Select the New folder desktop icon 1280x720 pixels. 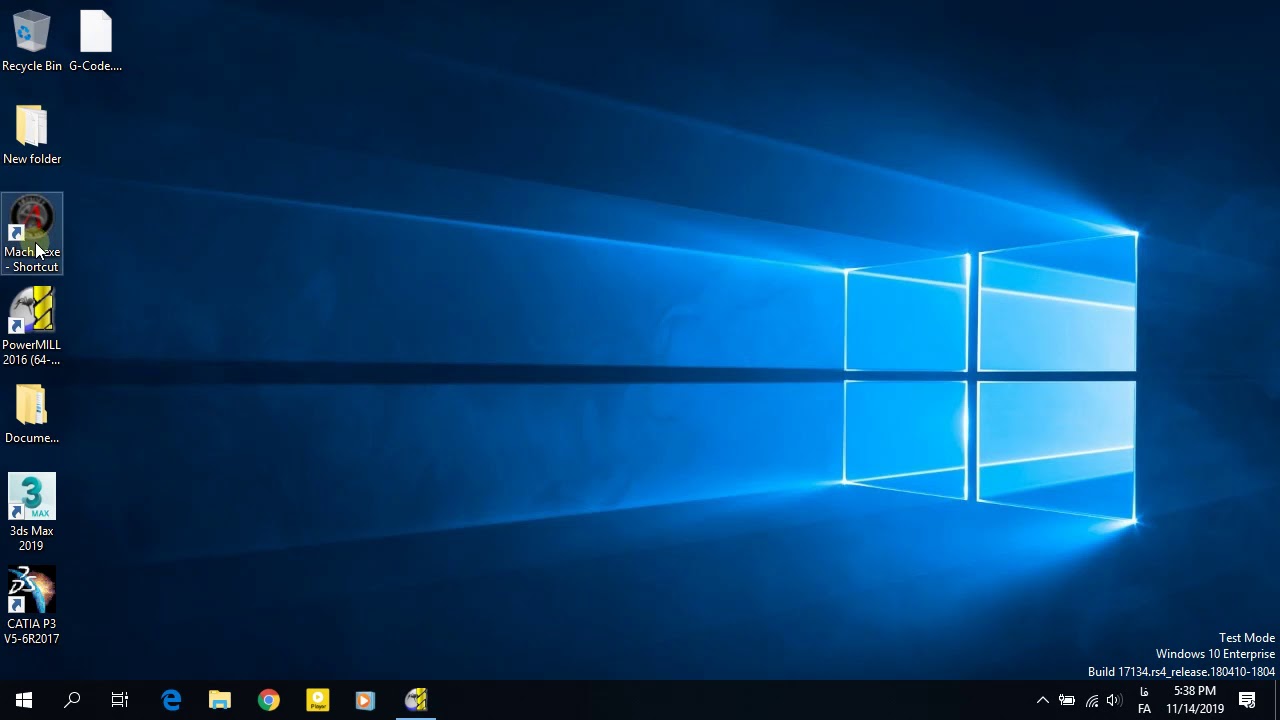pyautogui.click(x=32, y=135)
